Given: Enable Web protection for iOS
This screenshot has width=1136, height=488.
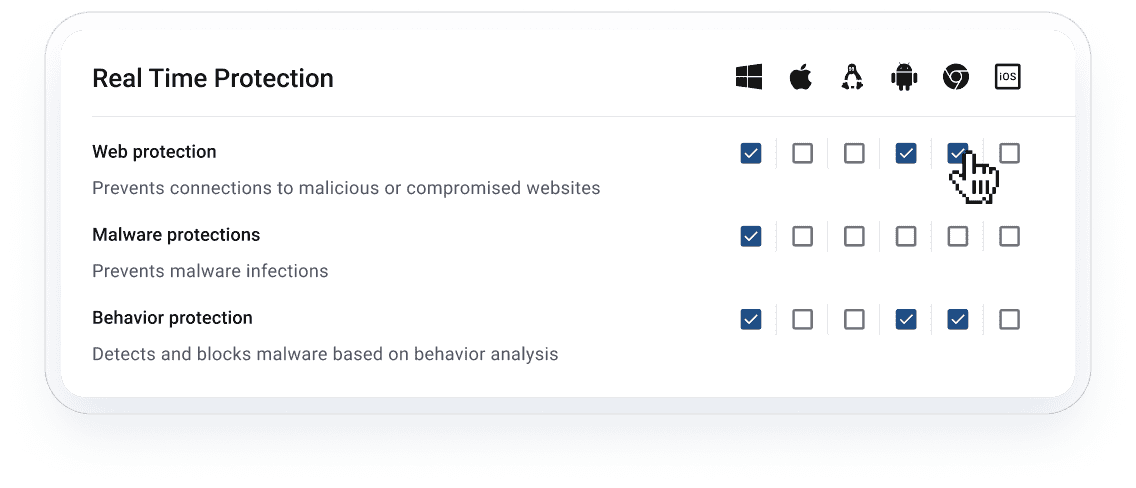Looking at the screenshot, I should point(1010,153).
